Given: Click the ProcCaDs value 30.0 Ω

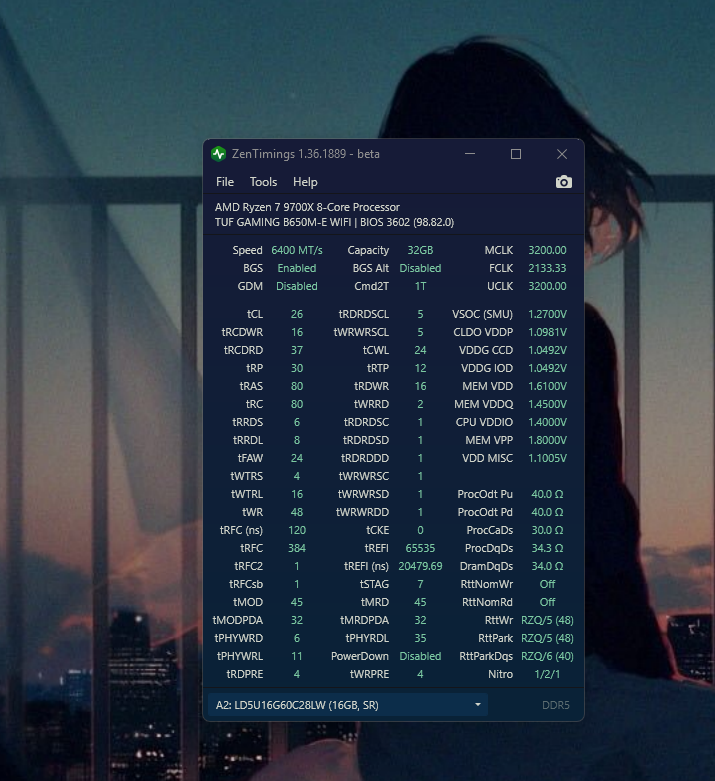Looking at the screenshot, I should click(547, 530).
